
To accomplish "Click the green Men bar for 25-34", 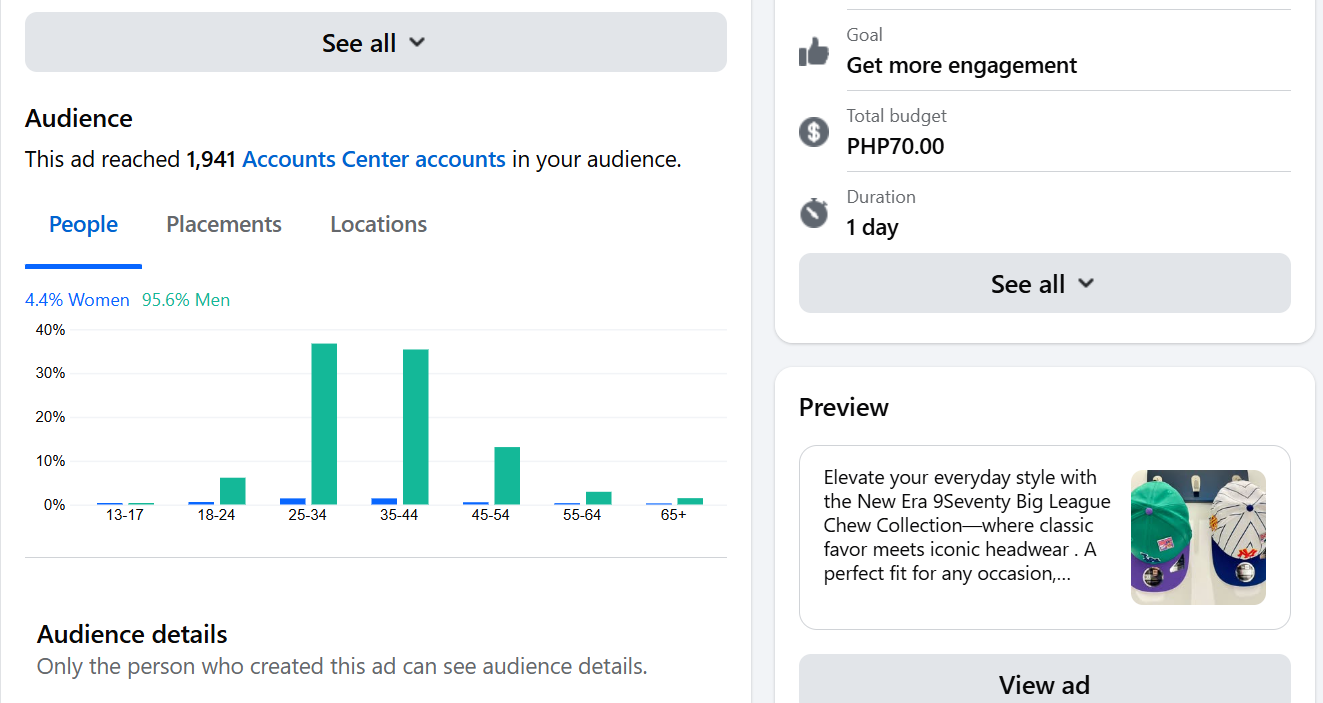I will tap(324, 424).
